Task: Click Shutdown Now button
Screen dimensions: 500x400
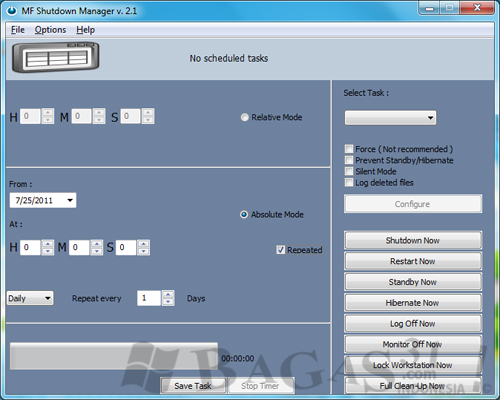Action: point(413,240)
